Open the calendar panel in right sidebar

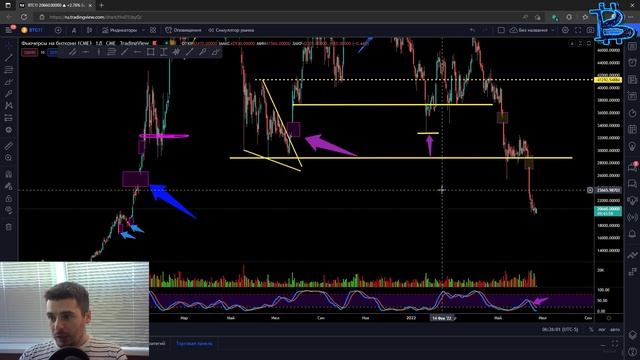click(x=632, y=129)
